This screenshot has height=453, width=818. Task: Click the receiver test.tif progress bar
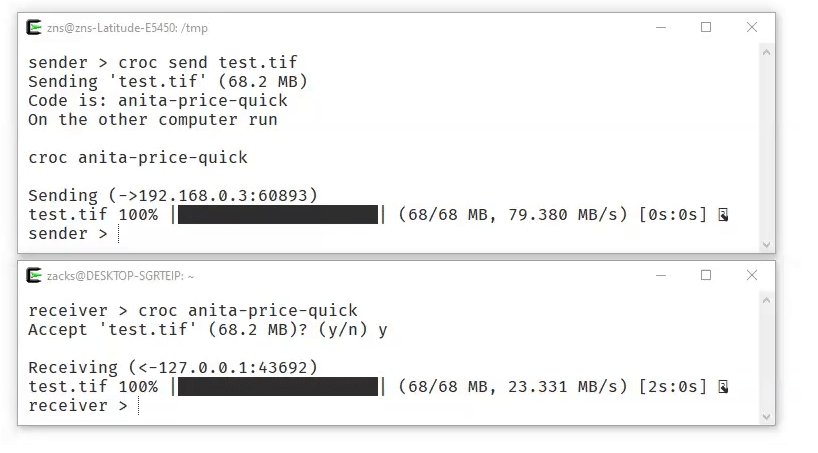(x=278, y=387)
